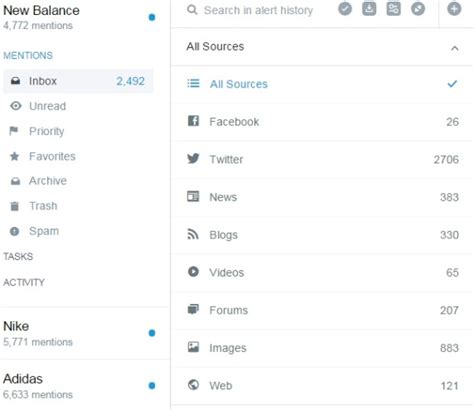Screen dimensions: 474x410
Task: Click the Archive tray icon
Action: click(x=15, y=181)
